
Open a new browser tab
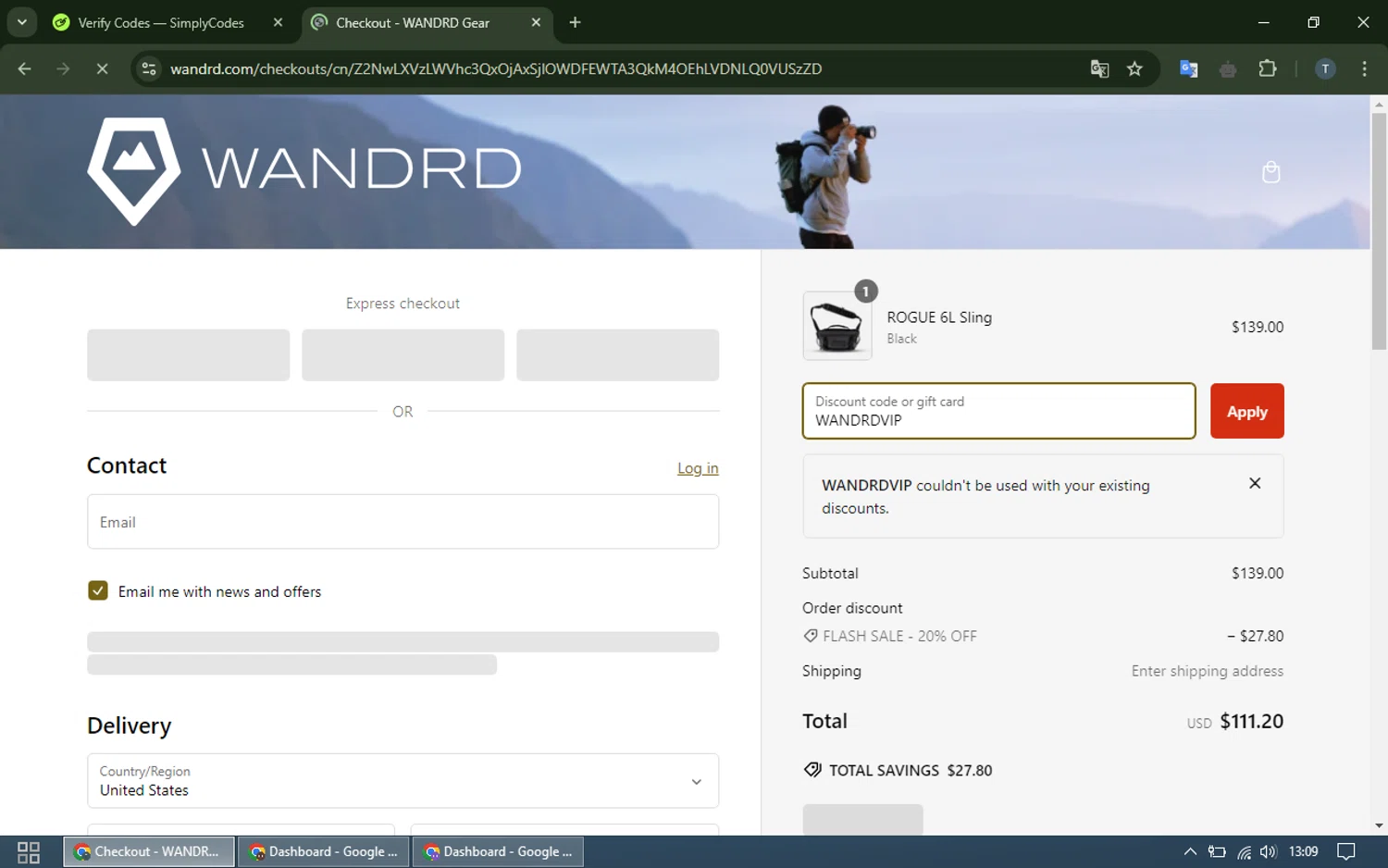(x=575, y=22)
